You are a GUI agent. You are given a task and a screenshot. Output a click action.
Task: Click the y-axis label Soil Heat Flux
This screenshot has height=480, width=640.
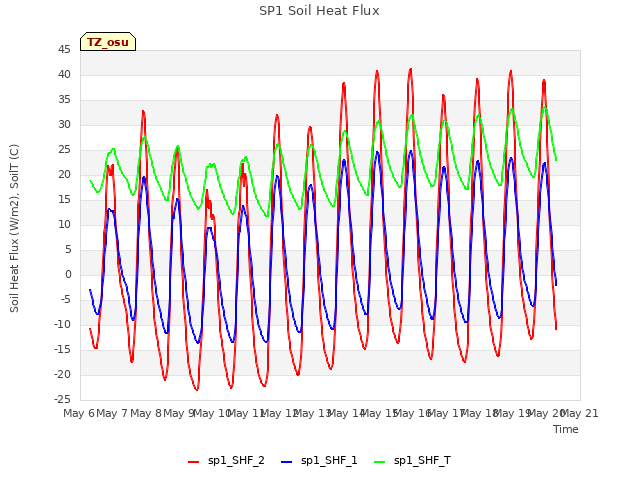click(14, 228)
